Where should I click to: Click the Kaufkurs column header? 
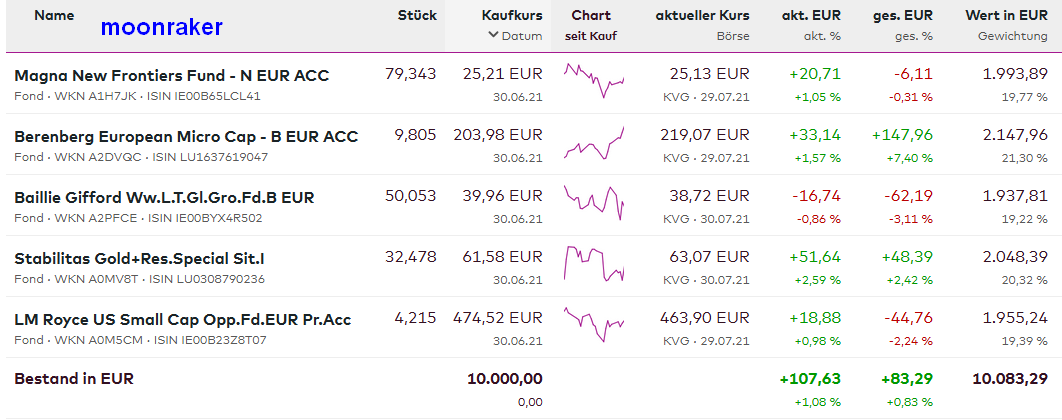coord(511,16)
